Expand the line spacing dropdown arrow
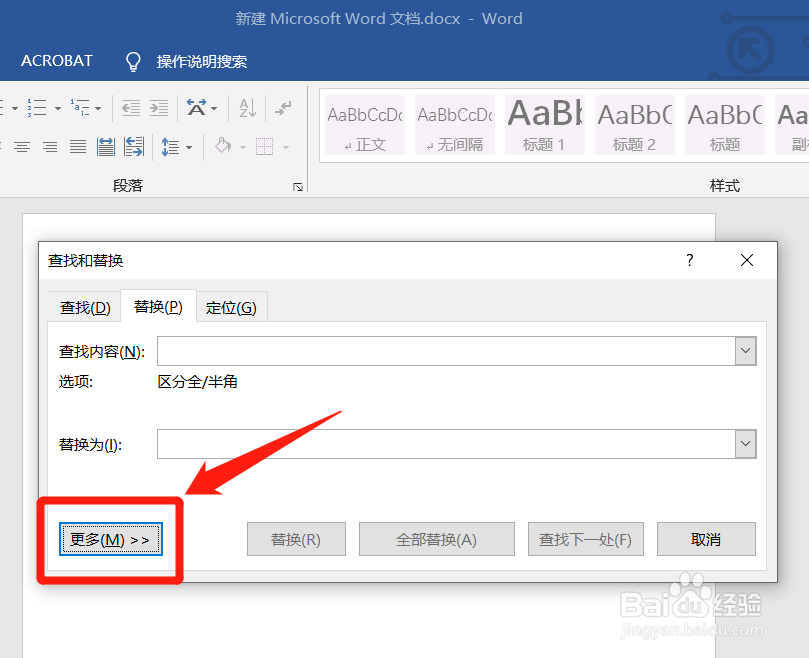Viewport: 809px width, 658px height. click(190, 147)
